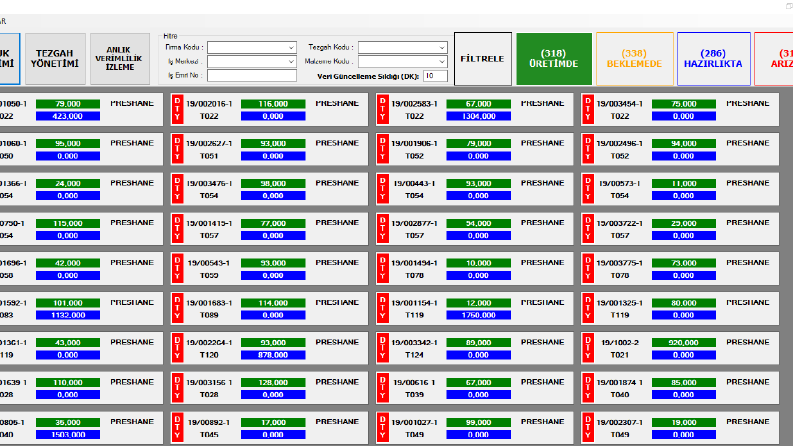Click the DTY badge of order 19/00543-1

[177, 269]
